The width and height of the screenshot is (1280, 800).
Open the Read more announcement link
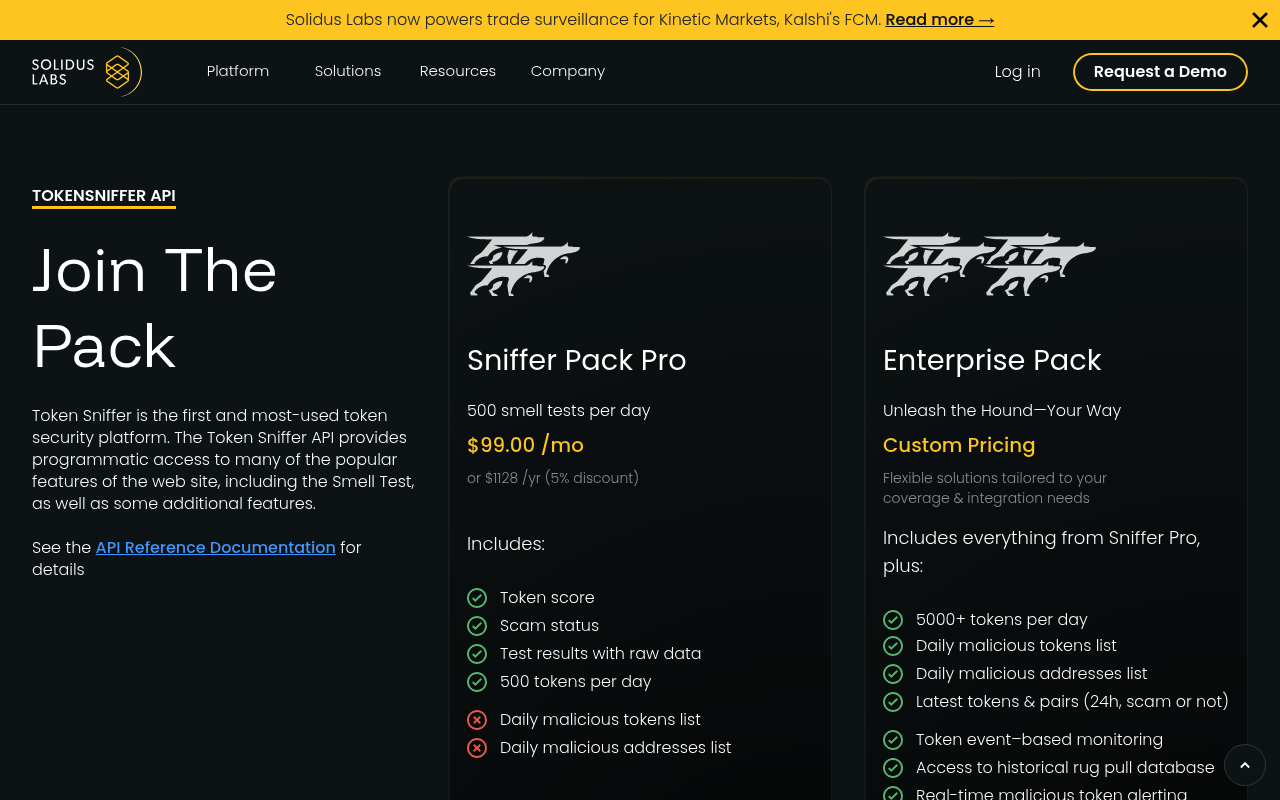[939, 20]
